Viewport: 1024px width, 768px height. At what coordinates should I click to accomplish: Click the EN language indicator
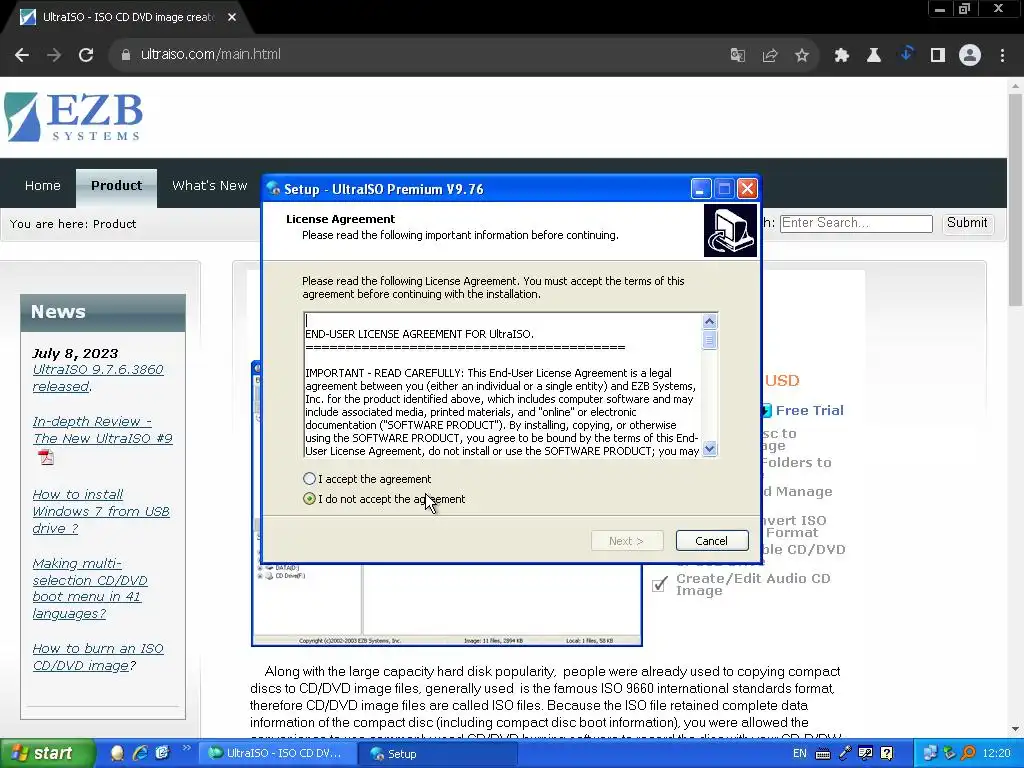[800, 754]
